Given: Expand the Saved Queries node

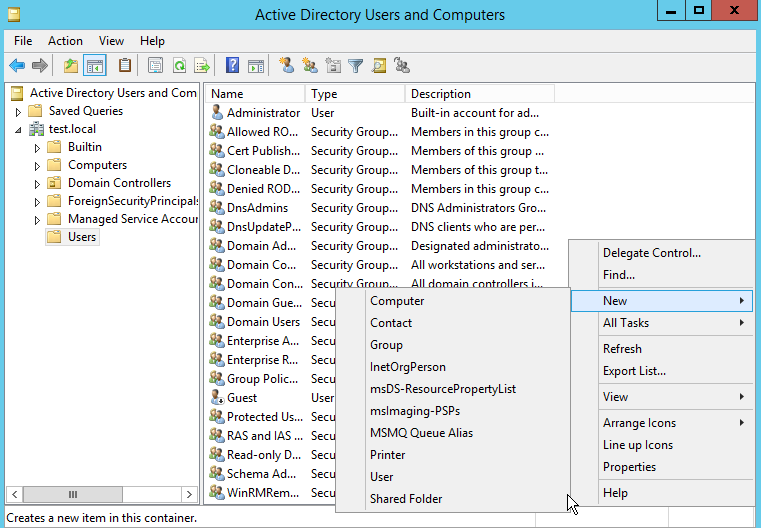Looking at the screenshot, I should (x=18, y=112).
